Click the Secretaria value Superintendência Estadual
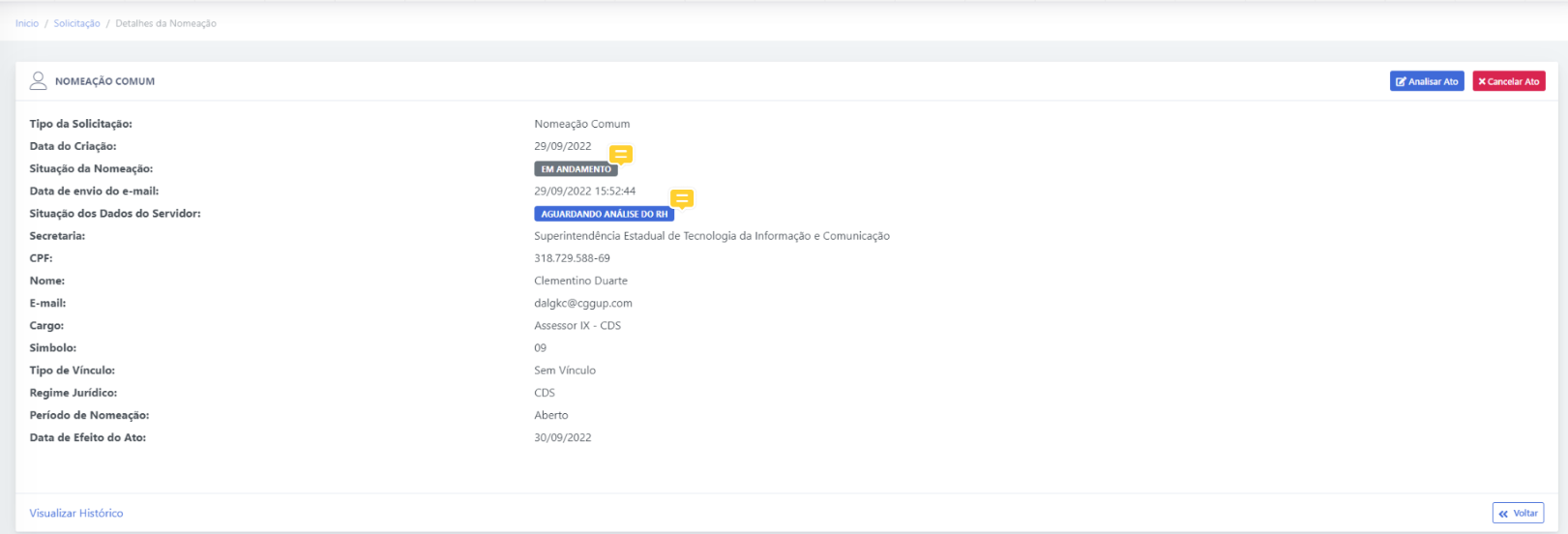The height and width of the screenshot is (534, 1568). click(712, 236)
